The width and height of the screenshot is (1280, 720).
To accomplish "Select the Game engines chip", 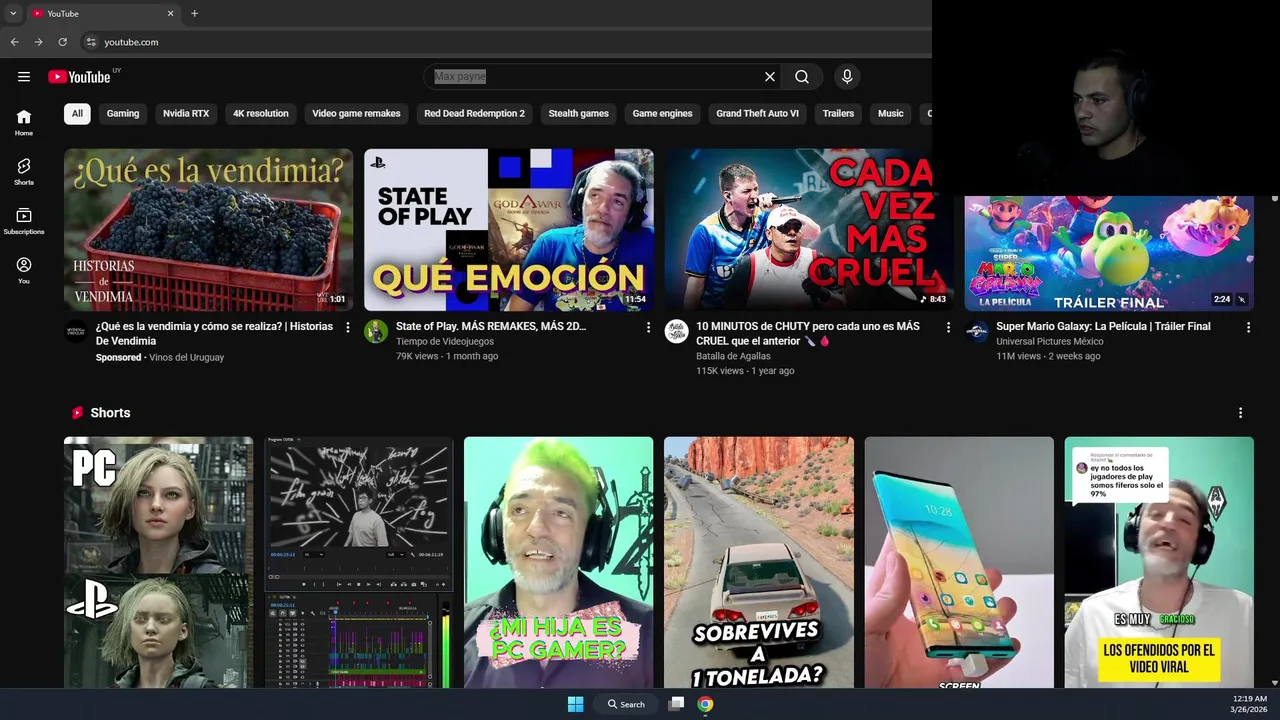I will point(663,113).
